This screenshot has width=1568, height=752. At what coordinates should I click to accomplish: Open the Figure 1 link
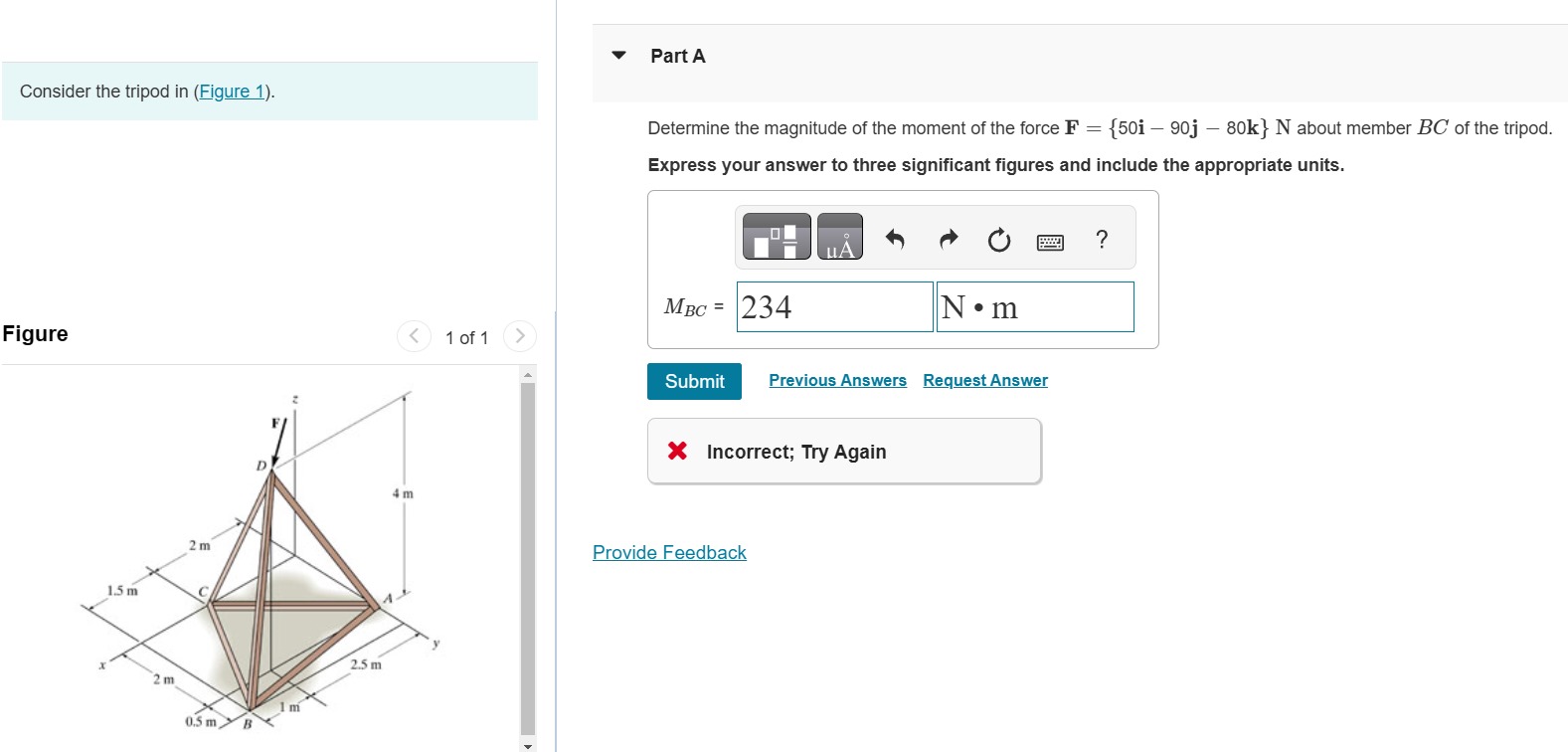coord(231,91)
